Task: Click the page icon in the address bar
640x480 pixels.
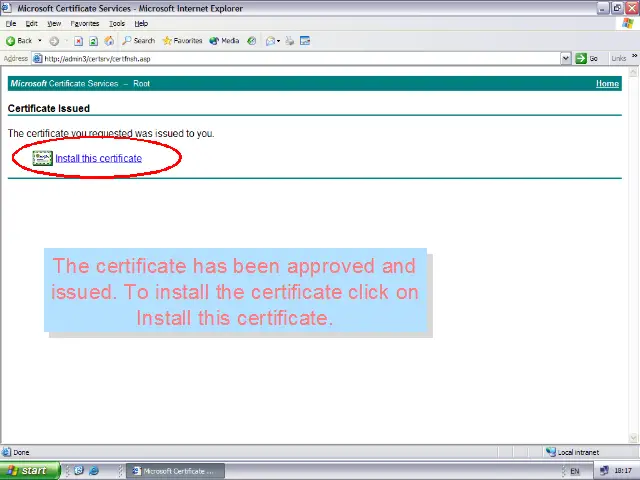Action: click(37, 59)
